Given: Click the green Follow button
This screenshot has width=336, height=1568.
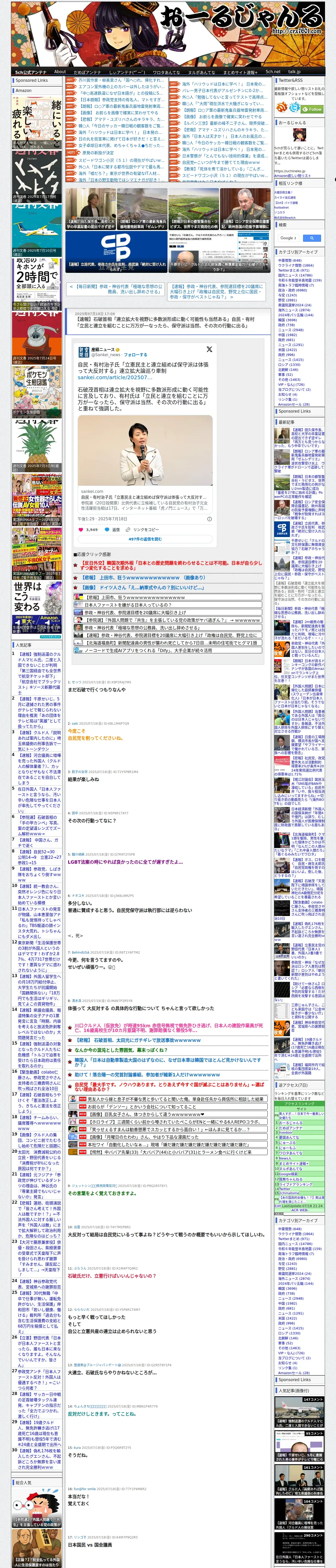Looking at the screenshot, I should pyautogui.click(x=313, y=109).
